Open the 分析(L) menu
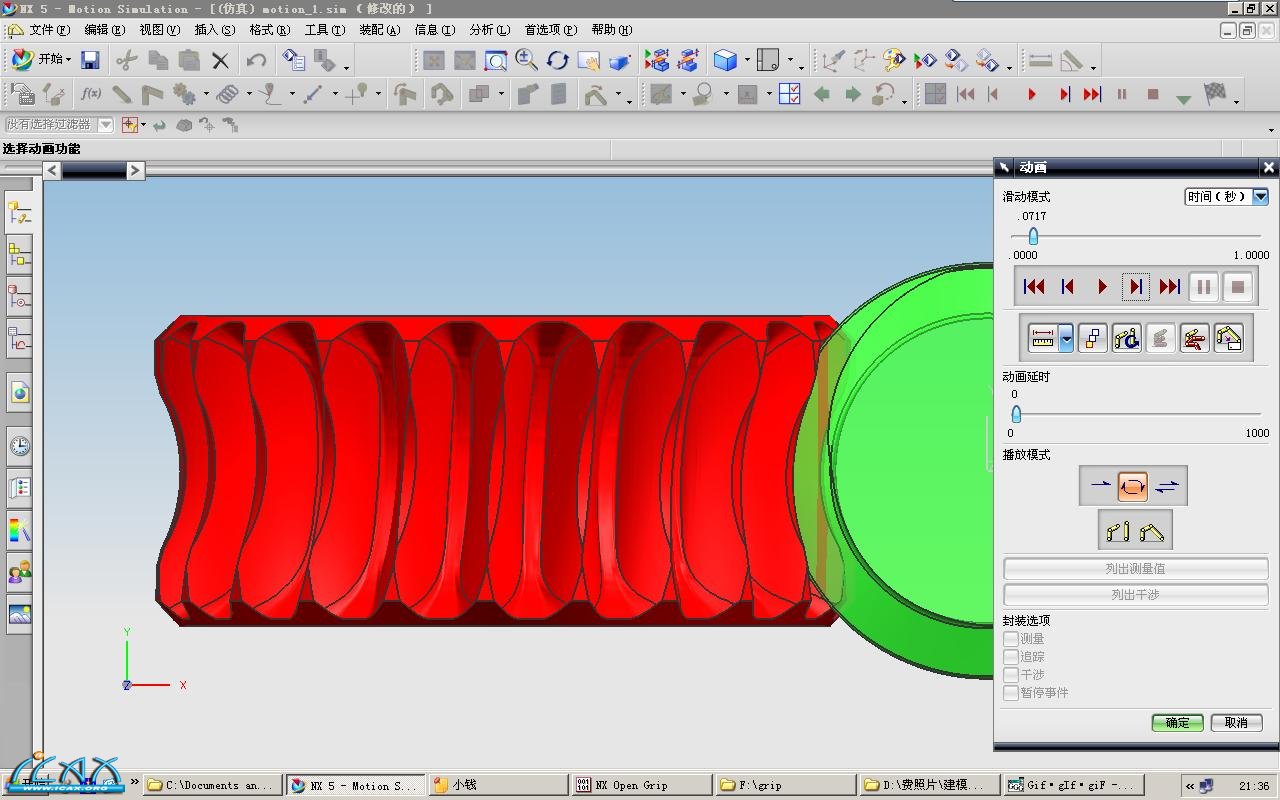Viewport: 1280px width, 800px height. click(x=488, y=30)
